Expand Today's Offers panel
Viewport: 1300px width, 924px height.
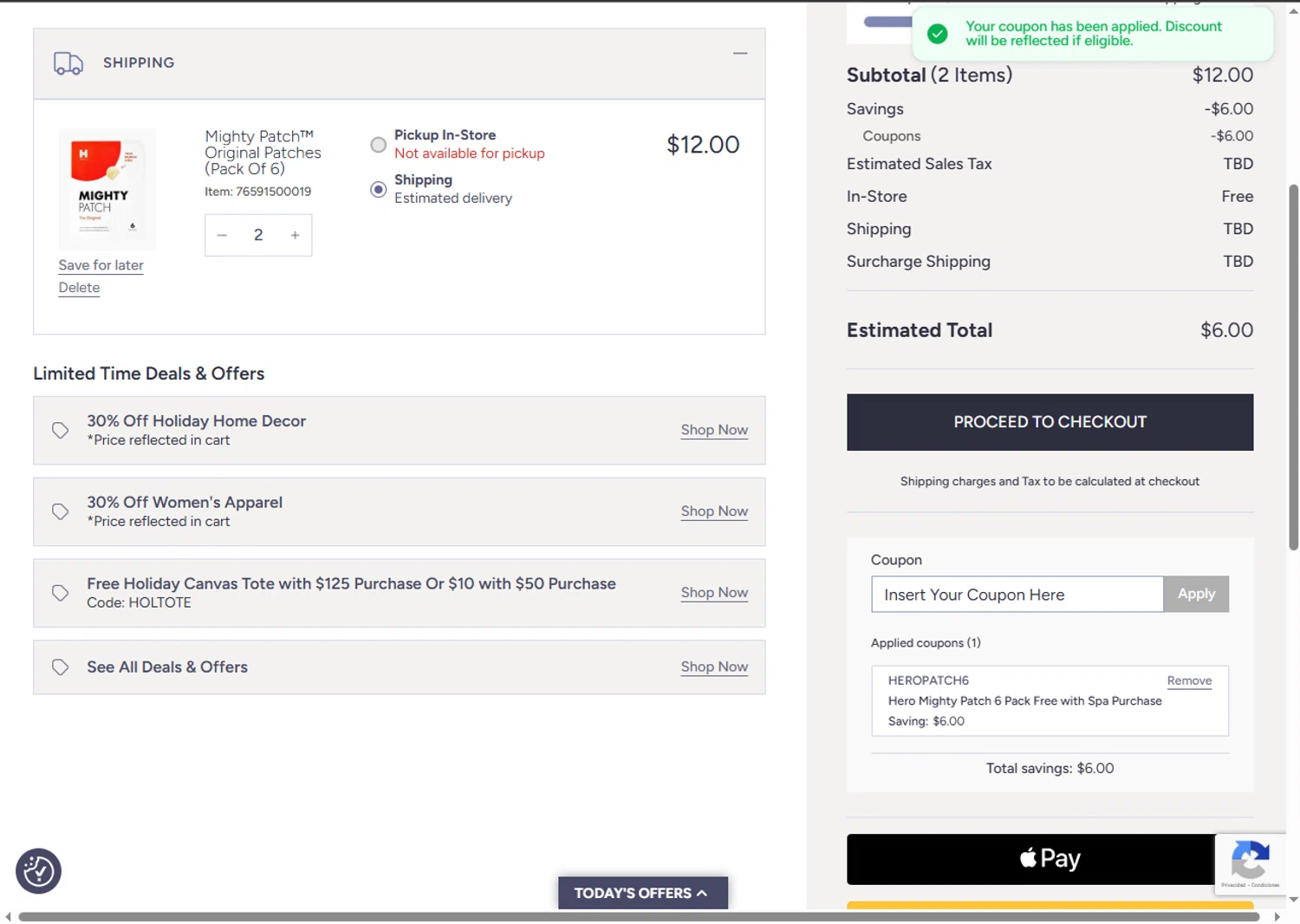[x=642, y=893]
